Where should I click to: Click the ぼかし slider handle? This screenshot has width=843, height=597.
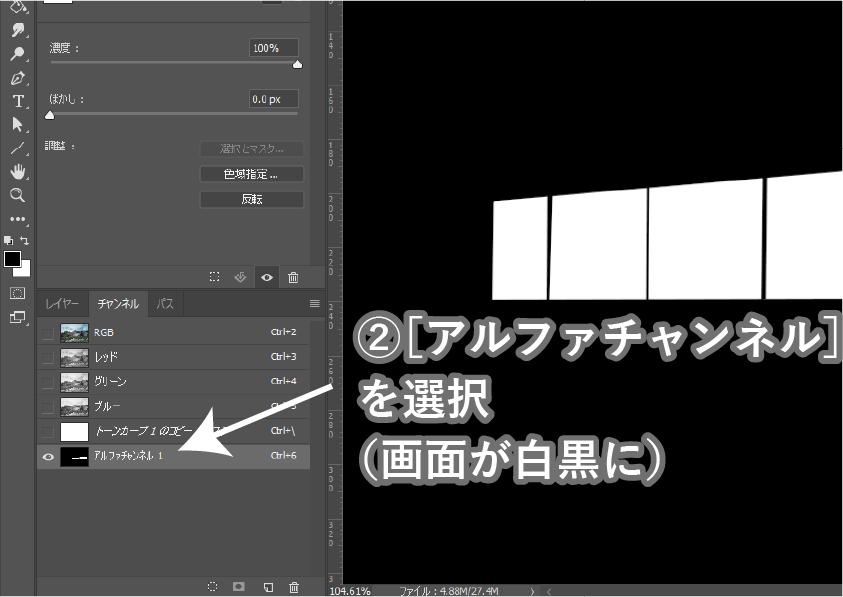click(49, 115)
